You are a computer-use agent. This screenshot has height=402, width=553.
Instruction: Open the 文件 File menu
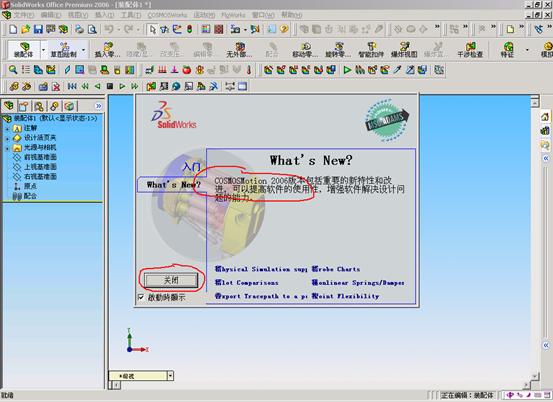(23, 15)
